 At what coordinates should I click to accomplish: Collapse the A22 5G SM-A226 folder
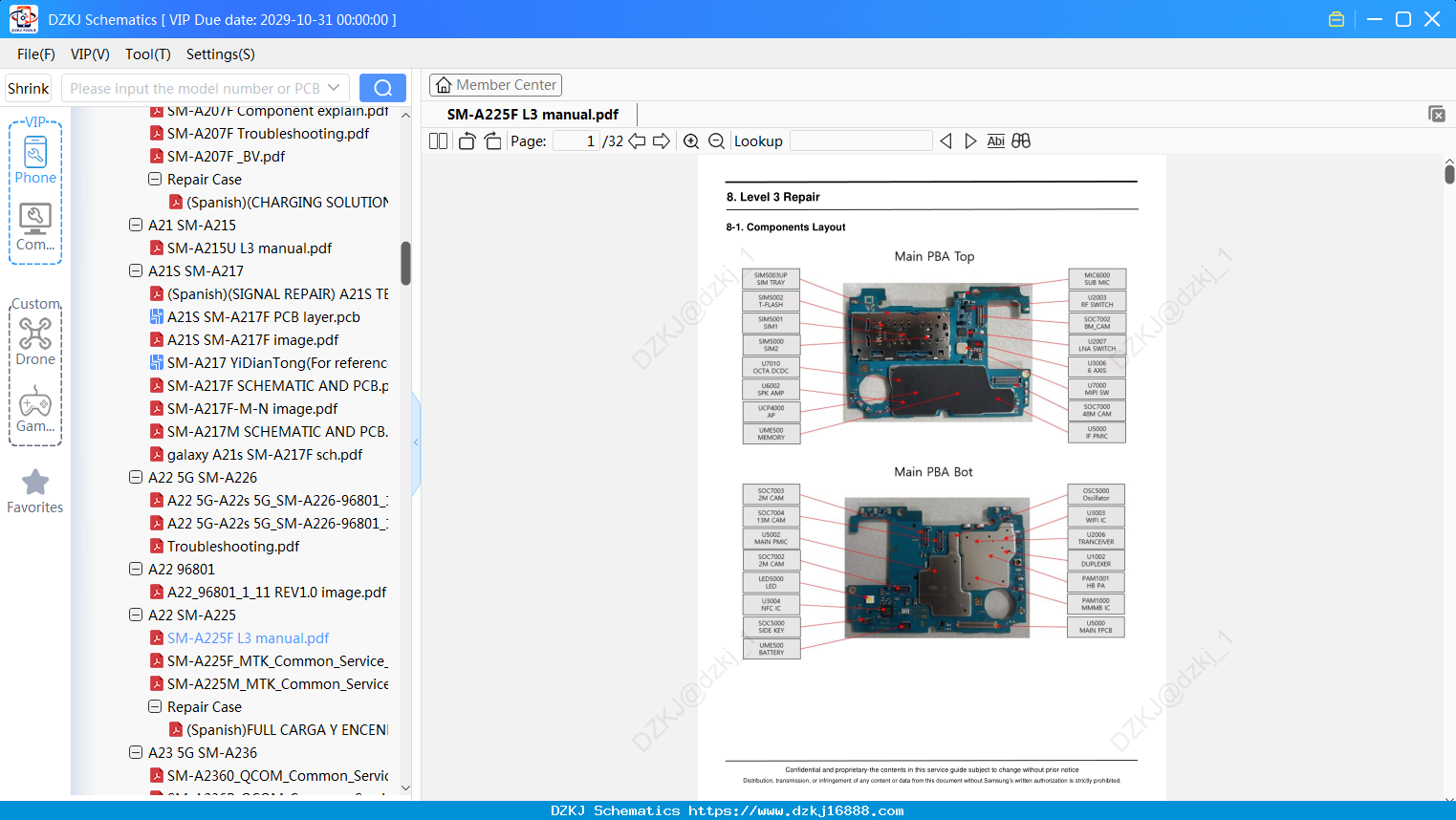136,478
